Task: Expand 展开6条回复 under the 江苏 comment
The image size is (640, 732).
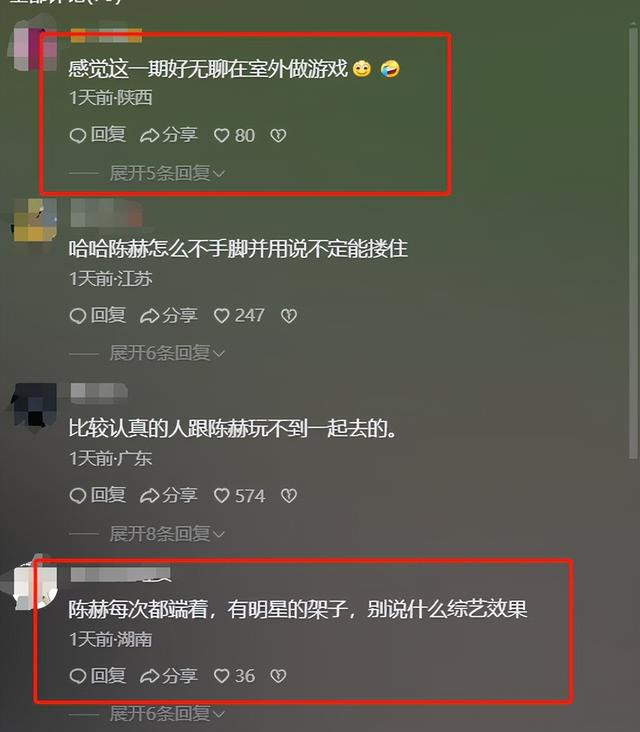Action: (167, 353)
